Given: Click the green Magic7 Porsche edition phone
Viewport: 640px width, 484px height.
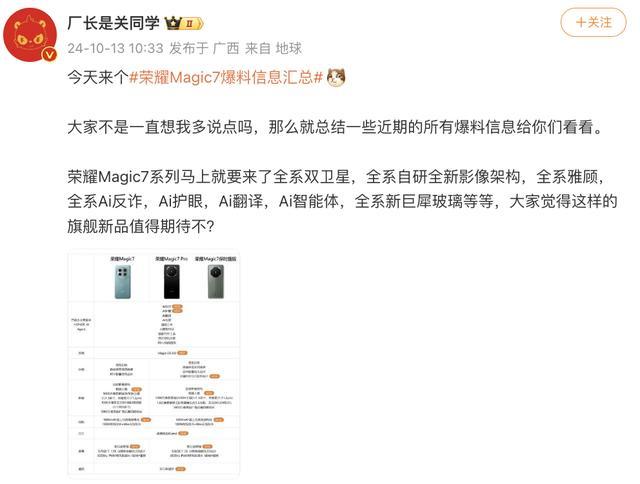Looking at the screenshot, I should (216, 282).
